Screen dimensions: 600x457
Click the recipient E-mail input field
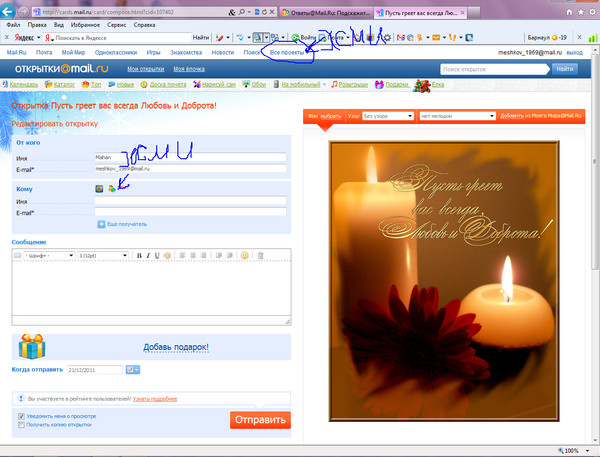[x=191, y=212]
